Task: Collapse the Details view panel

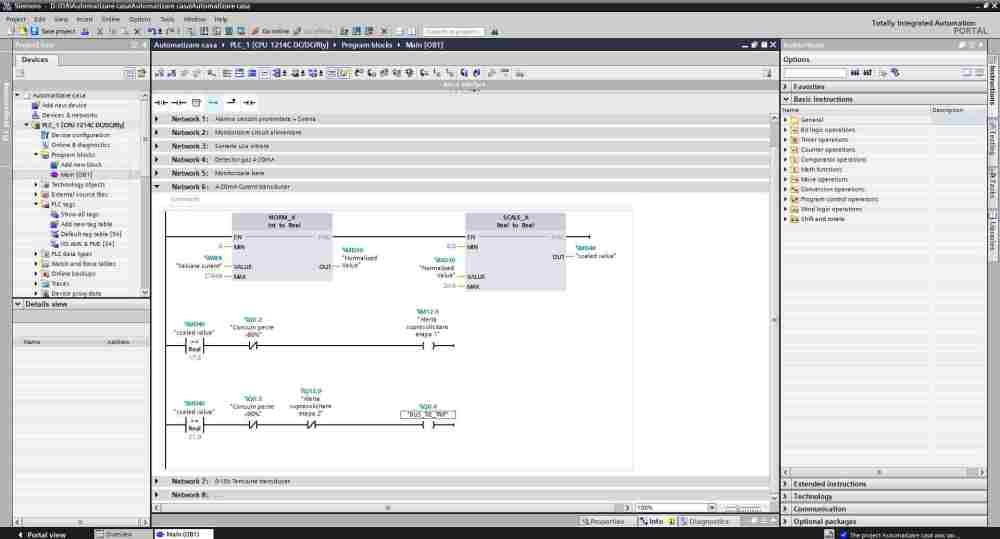Action: point(19,304)
